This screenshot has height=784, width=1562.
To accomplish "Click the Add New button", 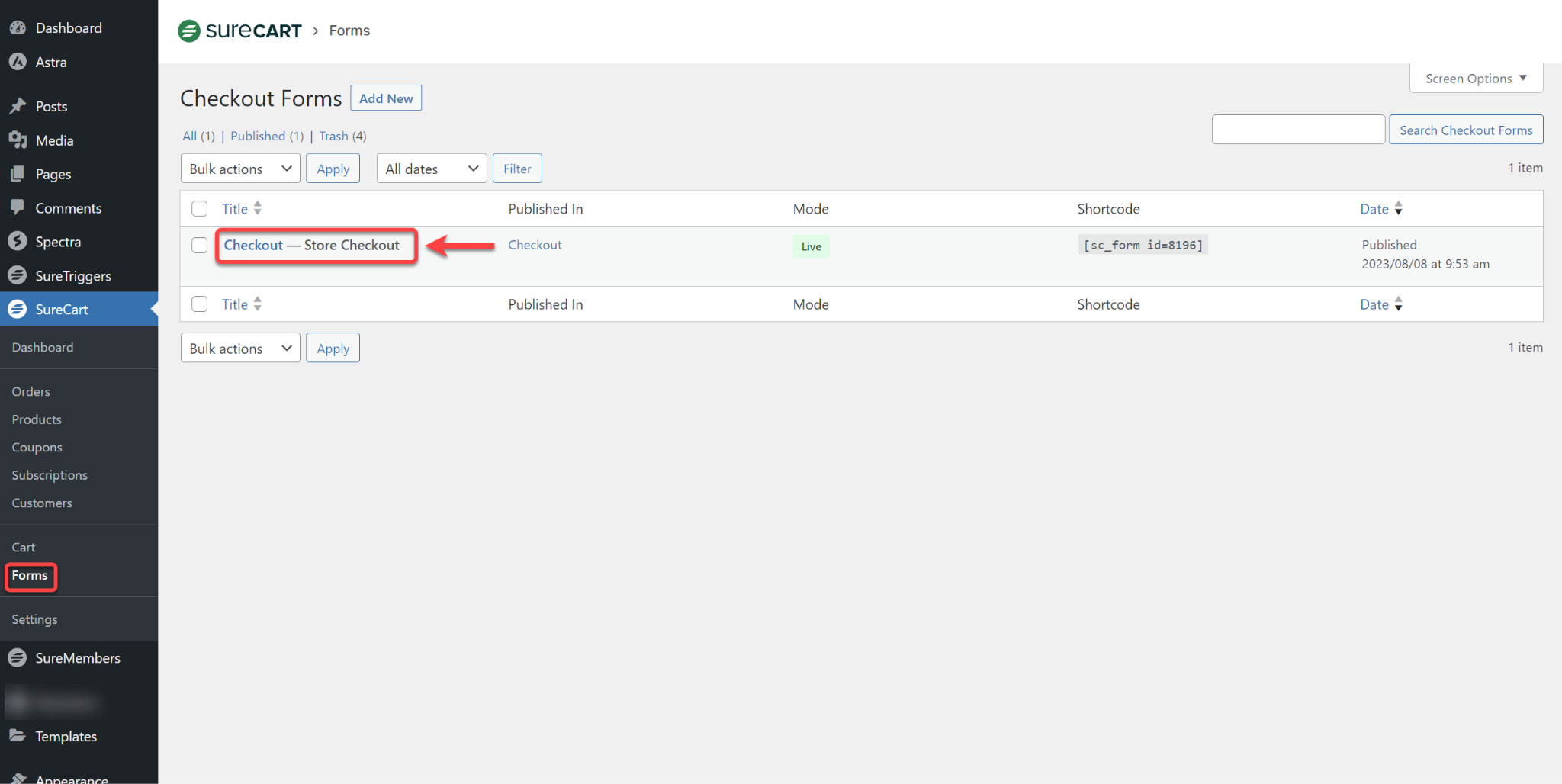I will pos(386,98).
